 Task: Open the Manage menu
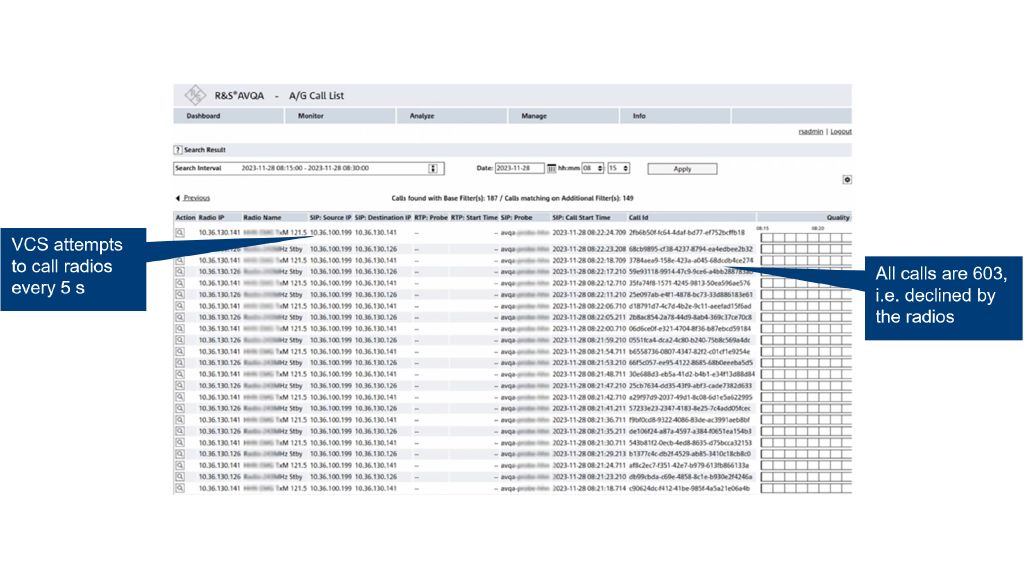click(x=534, y=116)
